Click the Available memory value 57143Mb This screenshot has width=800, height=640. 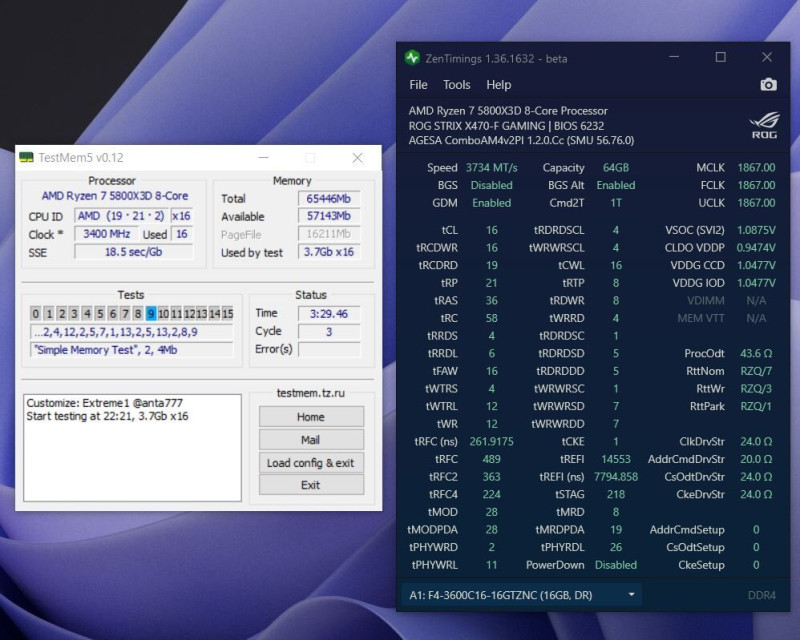[x=329, y=216]
